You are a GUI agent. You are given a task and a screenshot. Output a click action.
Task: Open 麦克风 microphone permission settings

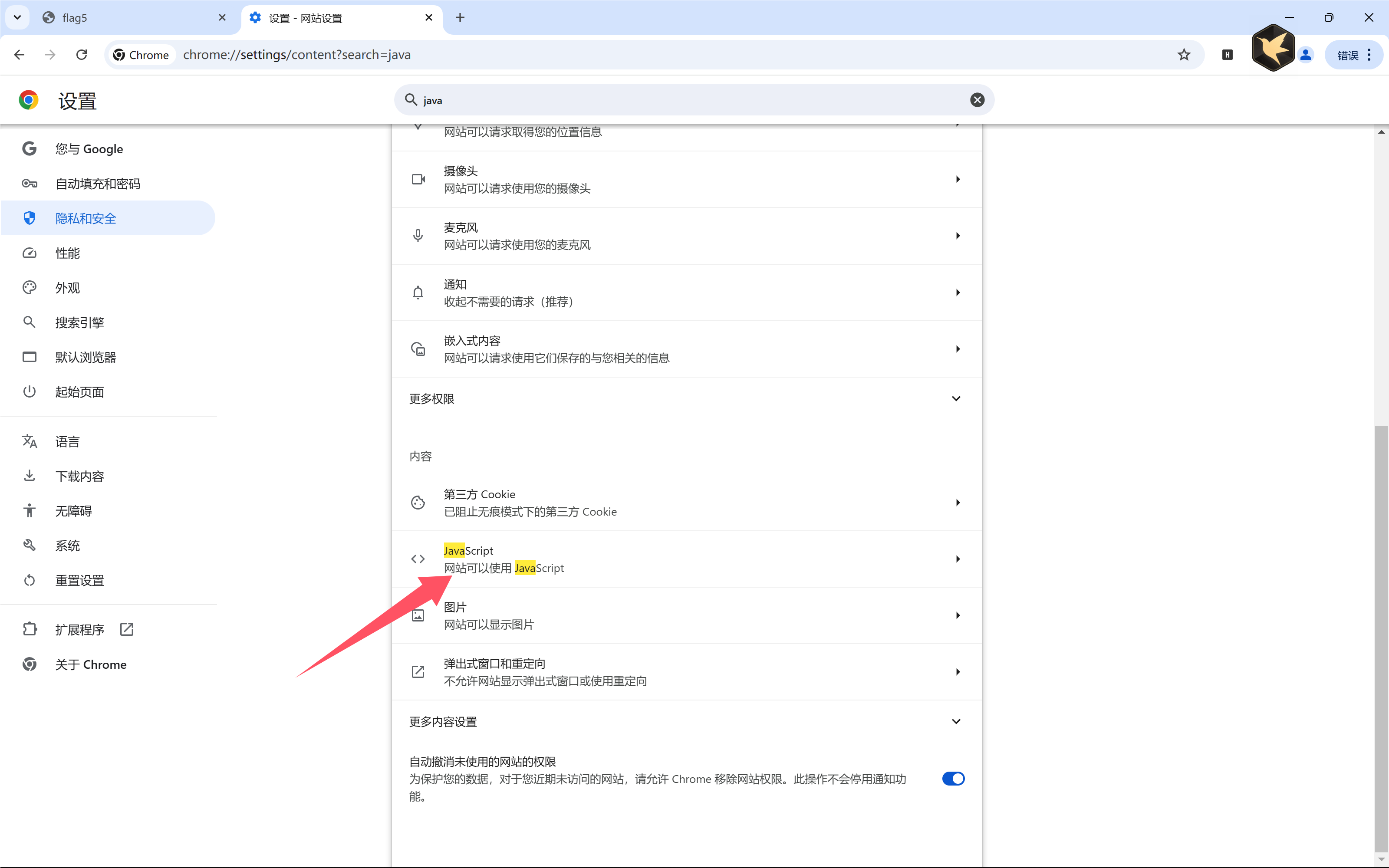tap(687, 236)
